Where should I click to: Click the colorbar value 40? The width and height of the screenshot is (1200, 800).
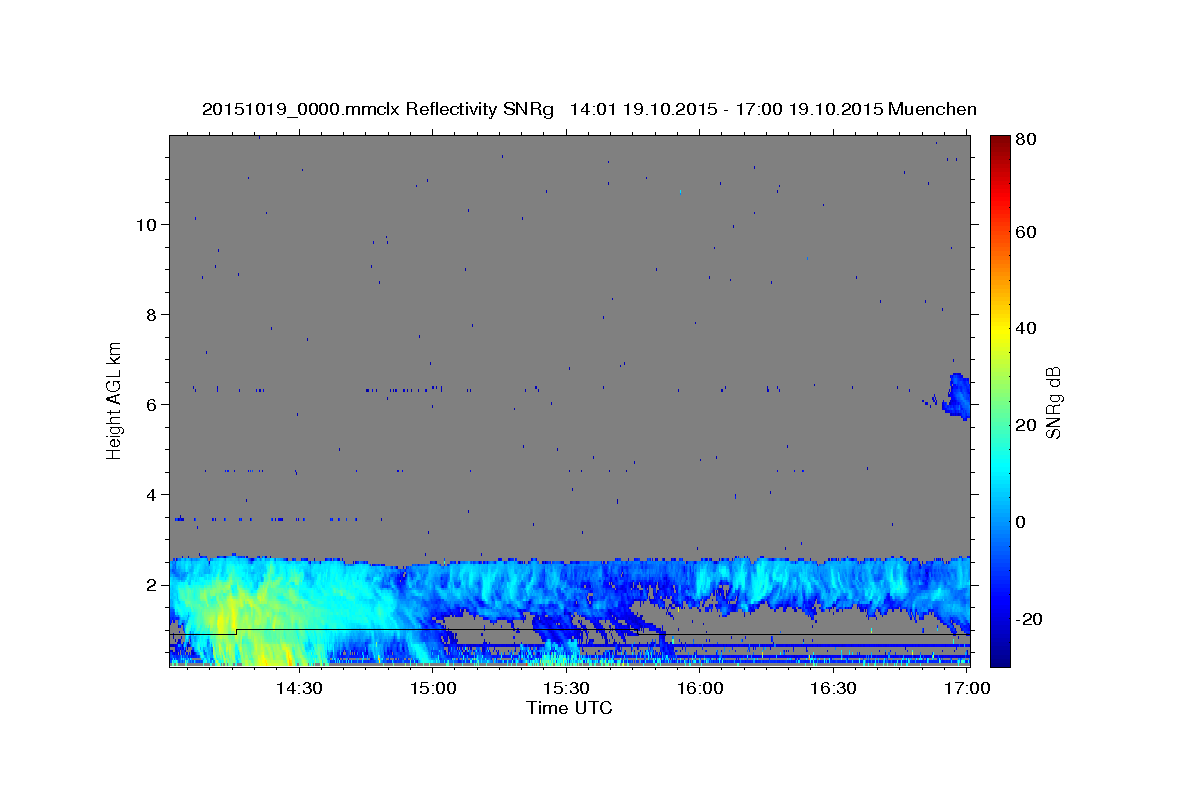click(x=1025, y=328)
